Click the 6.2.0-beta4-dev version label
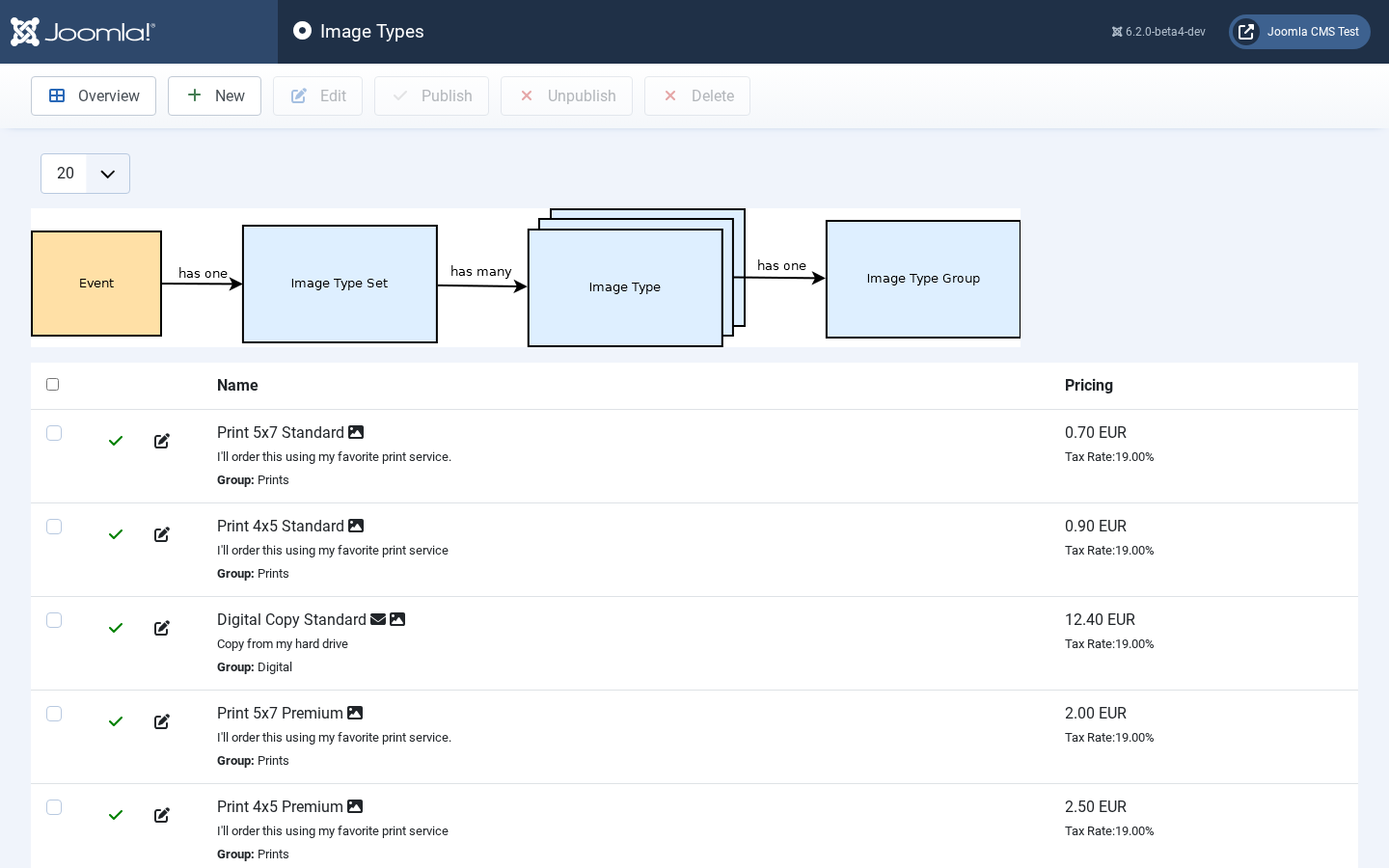 click(1158, 32)
